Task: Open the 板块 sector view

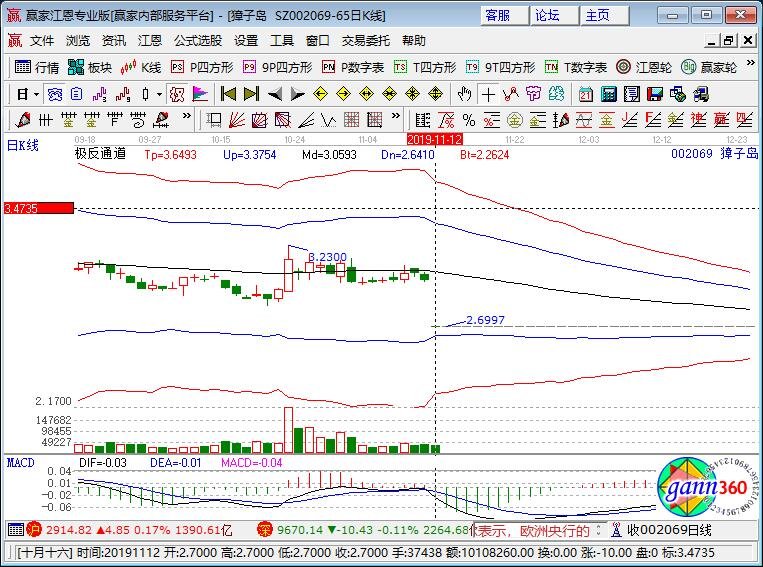Action: tap(90, 67)
